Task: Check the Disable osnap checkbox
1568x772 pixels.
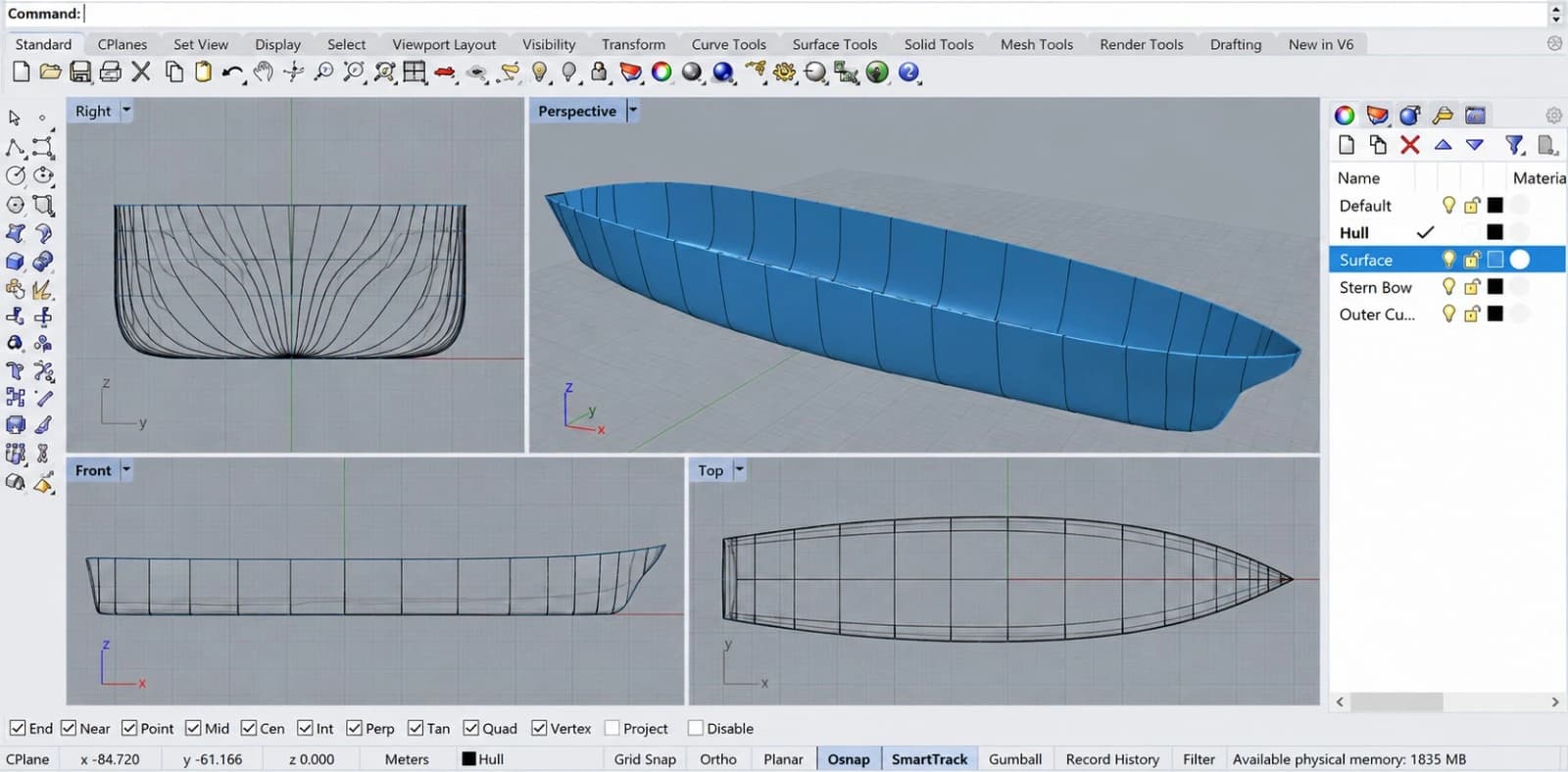Action: click(696, 728)
